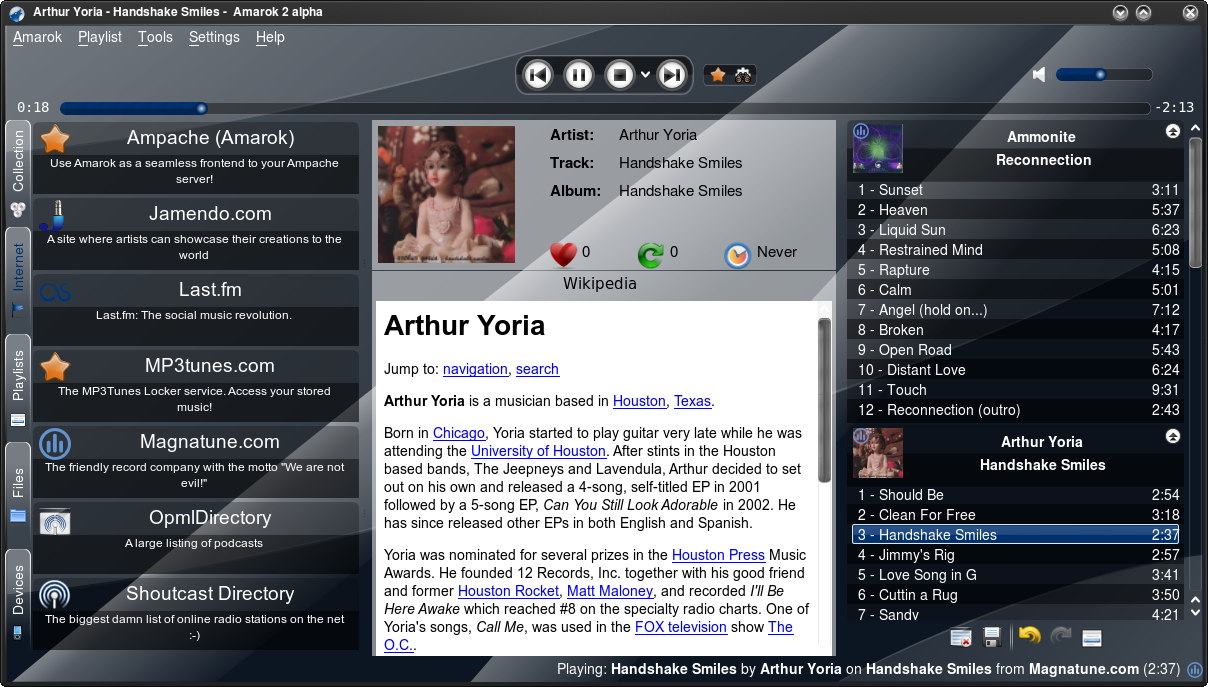Open the Shoutcast Directory service
This screenshot has width=1208, height=687.
tap(195, 614)
